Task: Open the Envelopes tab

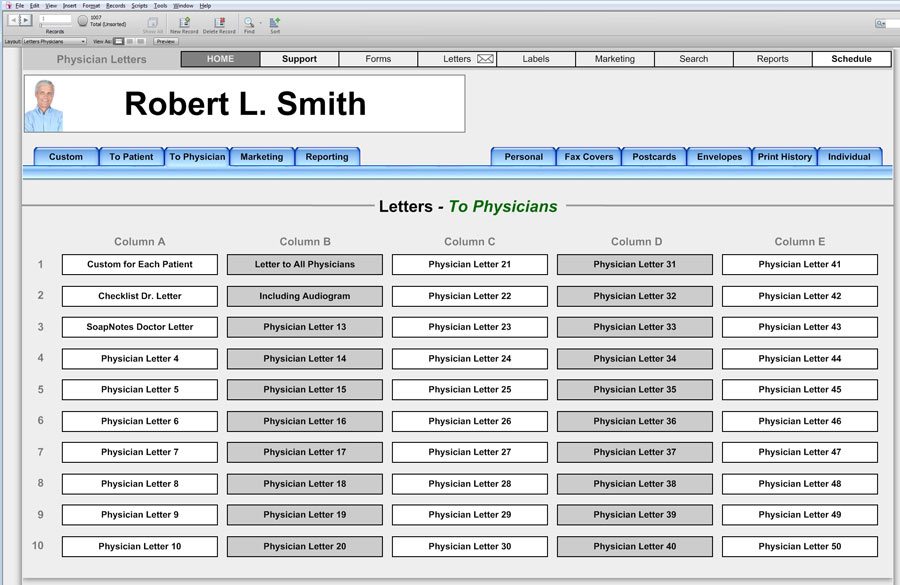Action: [719, 157]
